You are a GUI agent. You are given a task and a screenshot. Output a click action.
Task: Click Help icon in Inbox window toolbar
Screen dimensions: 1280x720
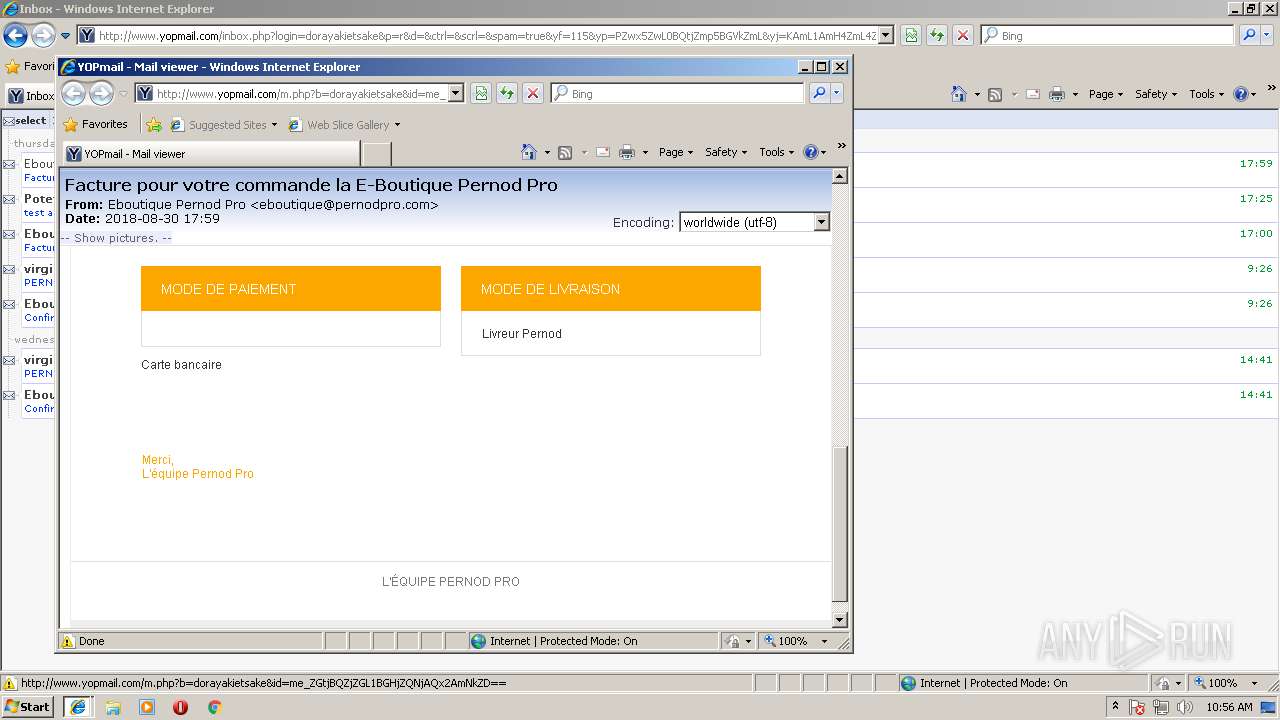pyautogui.click(x=1241, y=94)
